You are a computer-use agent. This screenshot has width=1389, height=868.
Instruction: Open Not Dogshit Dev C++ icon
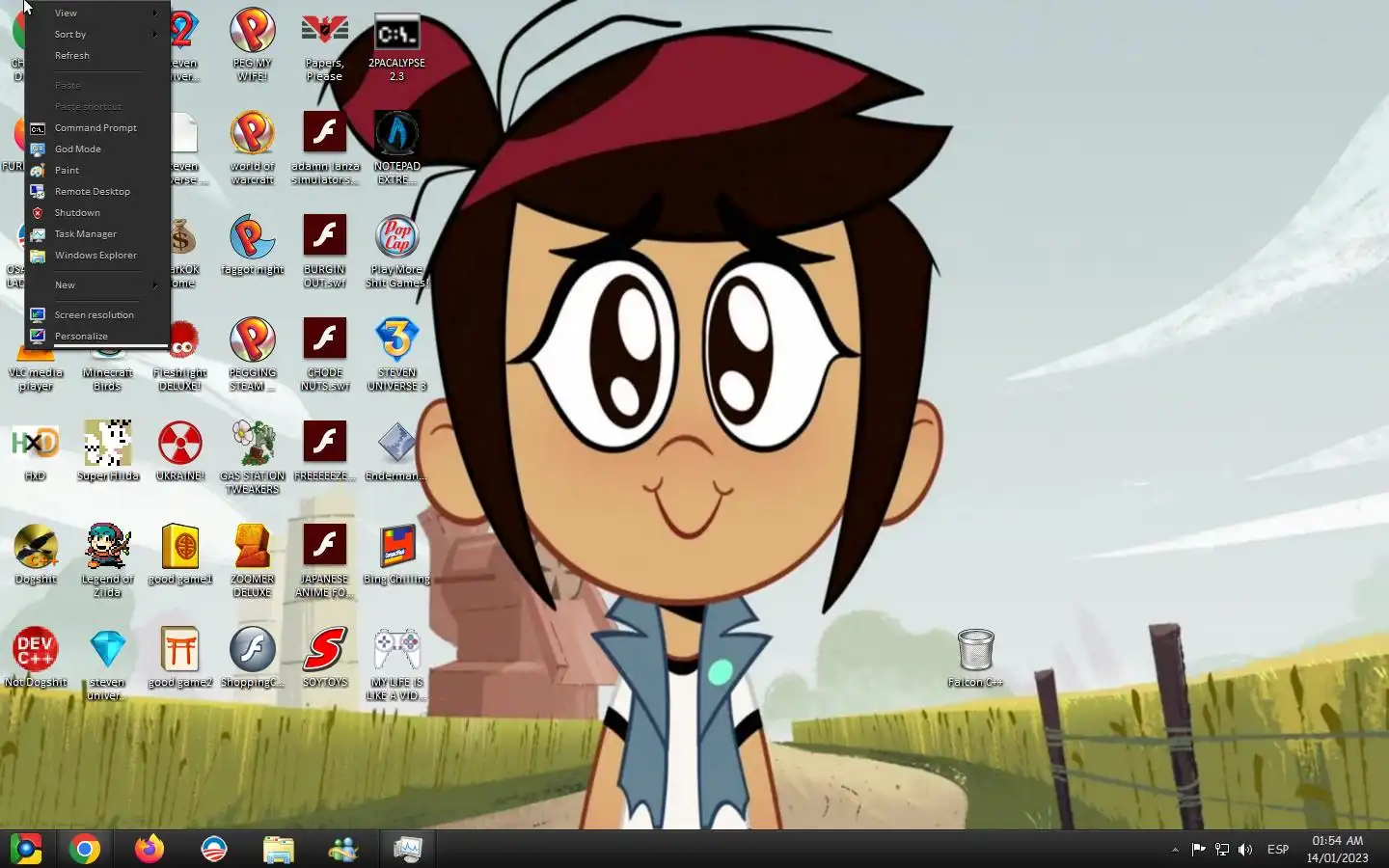35,657
